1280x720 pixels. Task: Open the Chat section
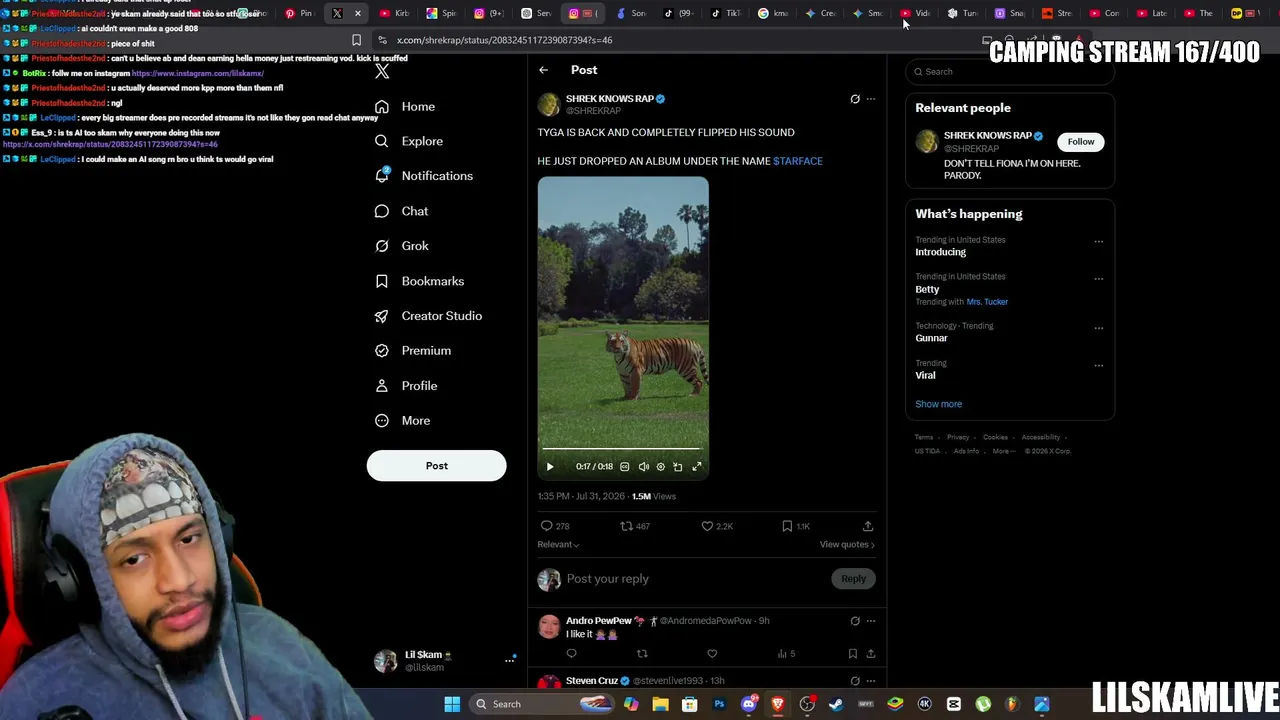point(402,211)
